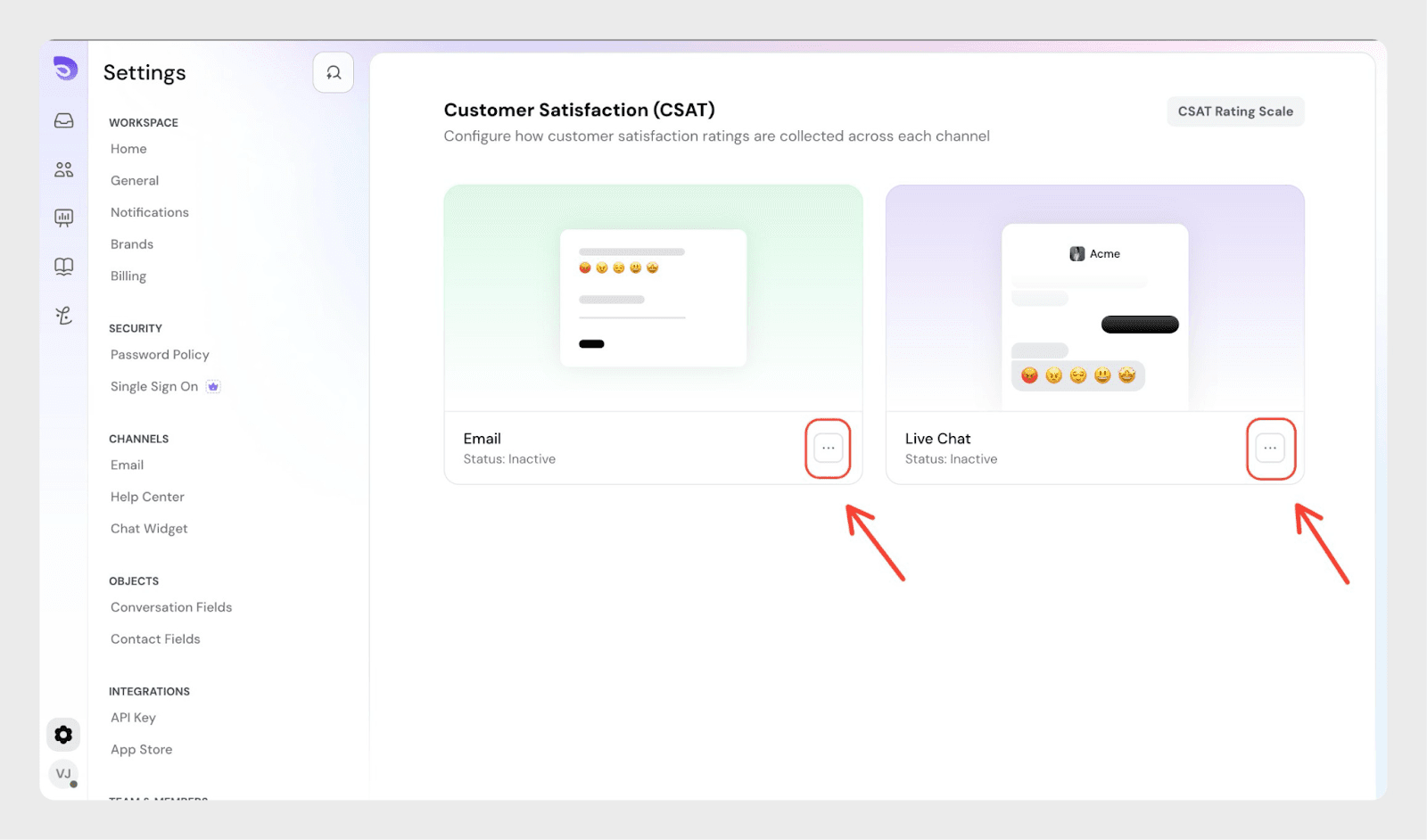
Task: Open the Live Chat card three-dot menu
Action: (x=1270, y=449)
